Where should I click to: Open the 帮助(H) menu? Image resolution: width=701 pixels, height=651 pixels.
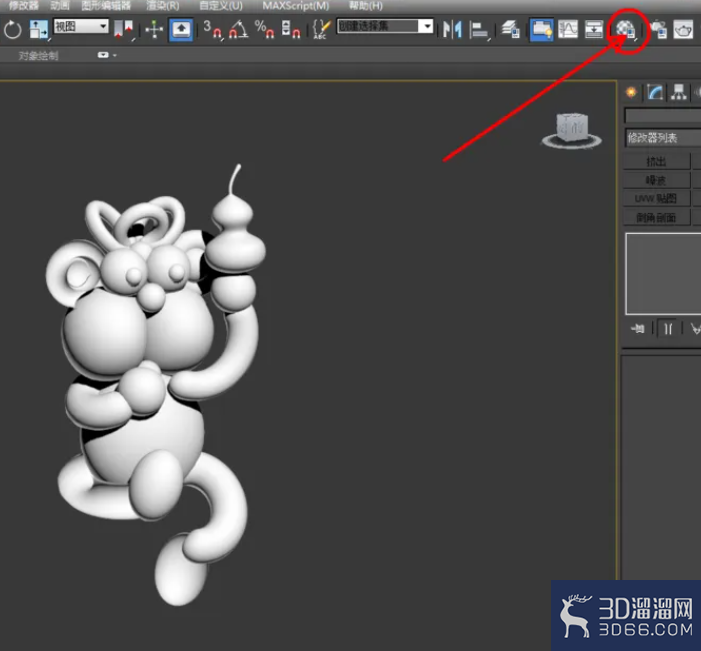[x=365, y=6]
